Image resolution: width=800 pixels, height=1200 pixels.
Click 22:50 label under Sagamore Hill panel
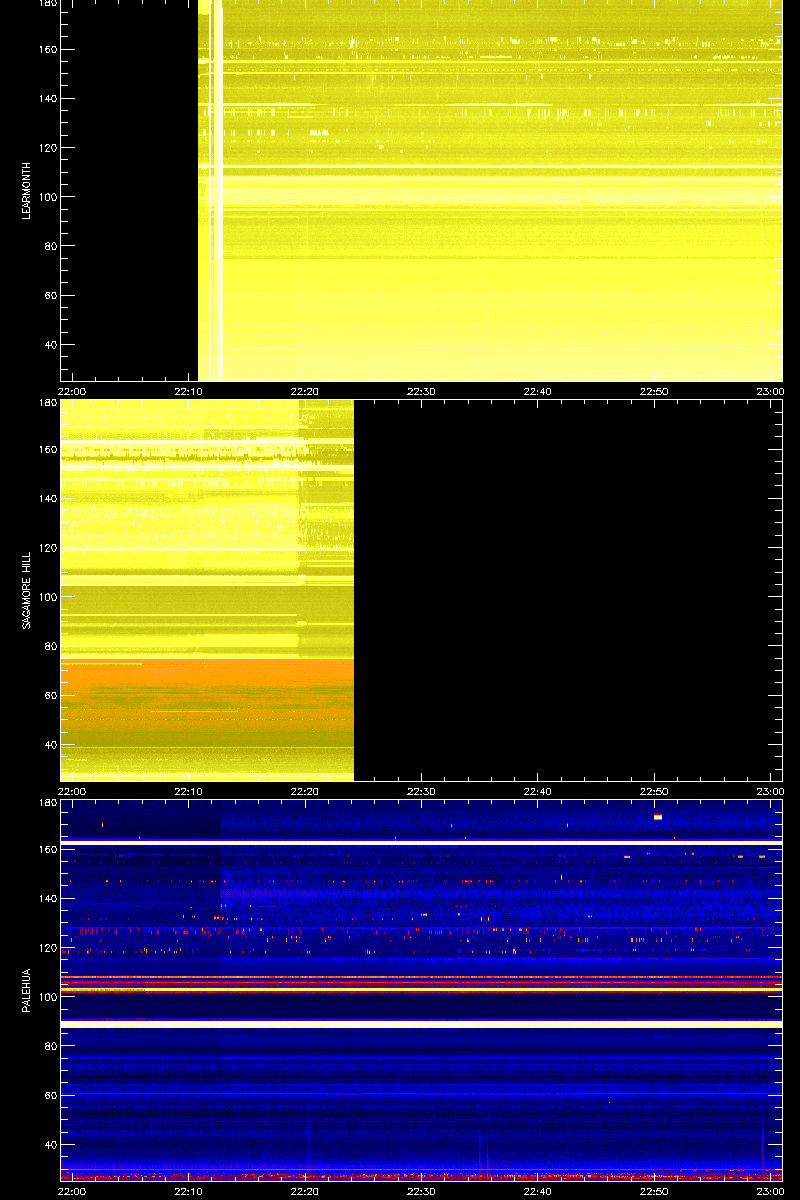tap(654, 790)
